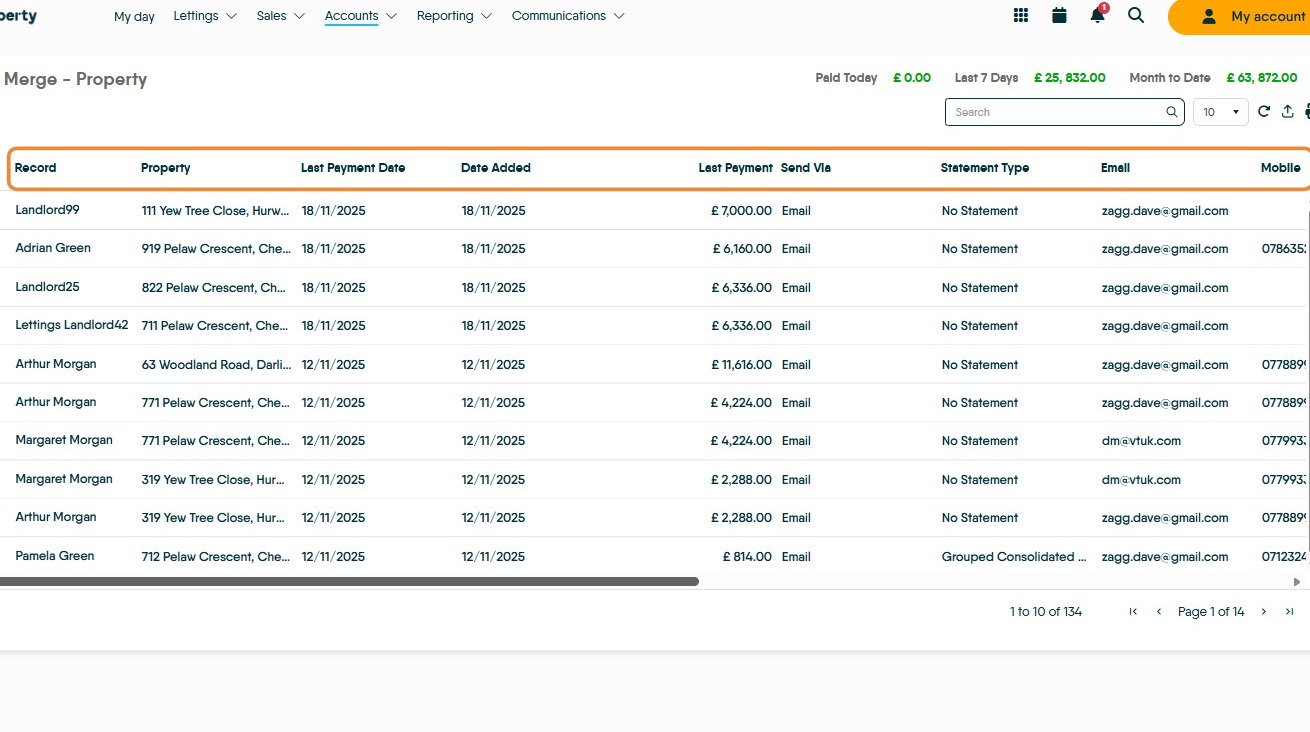Expand the Reporting dropdown menu
Image resolution: width=1310 pixels, height=732 pixels.
(x=454, y=16)
